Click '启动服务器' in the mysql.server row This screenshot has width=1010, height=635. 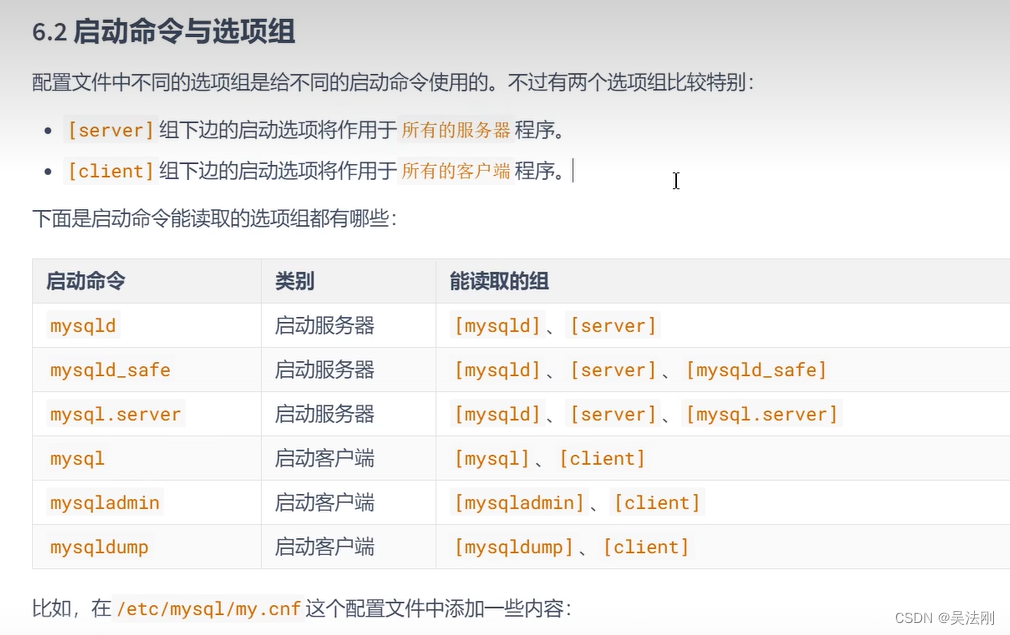pyautogui.click(x=325, y=415)
